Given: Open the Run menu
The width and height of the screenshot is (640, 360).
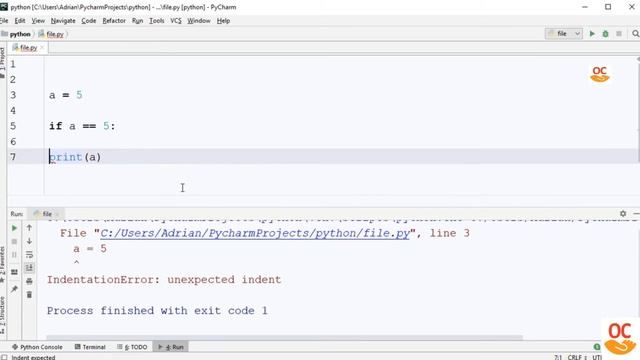Looking at the screenshot, I should 138,20.
